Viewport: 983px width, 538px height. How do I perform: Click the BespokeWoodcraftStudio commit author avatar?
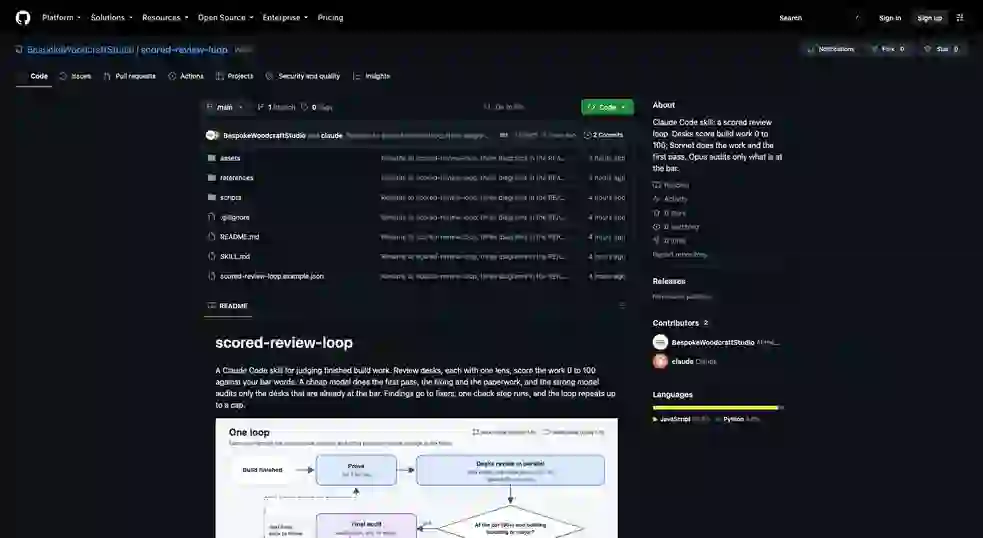211,135
